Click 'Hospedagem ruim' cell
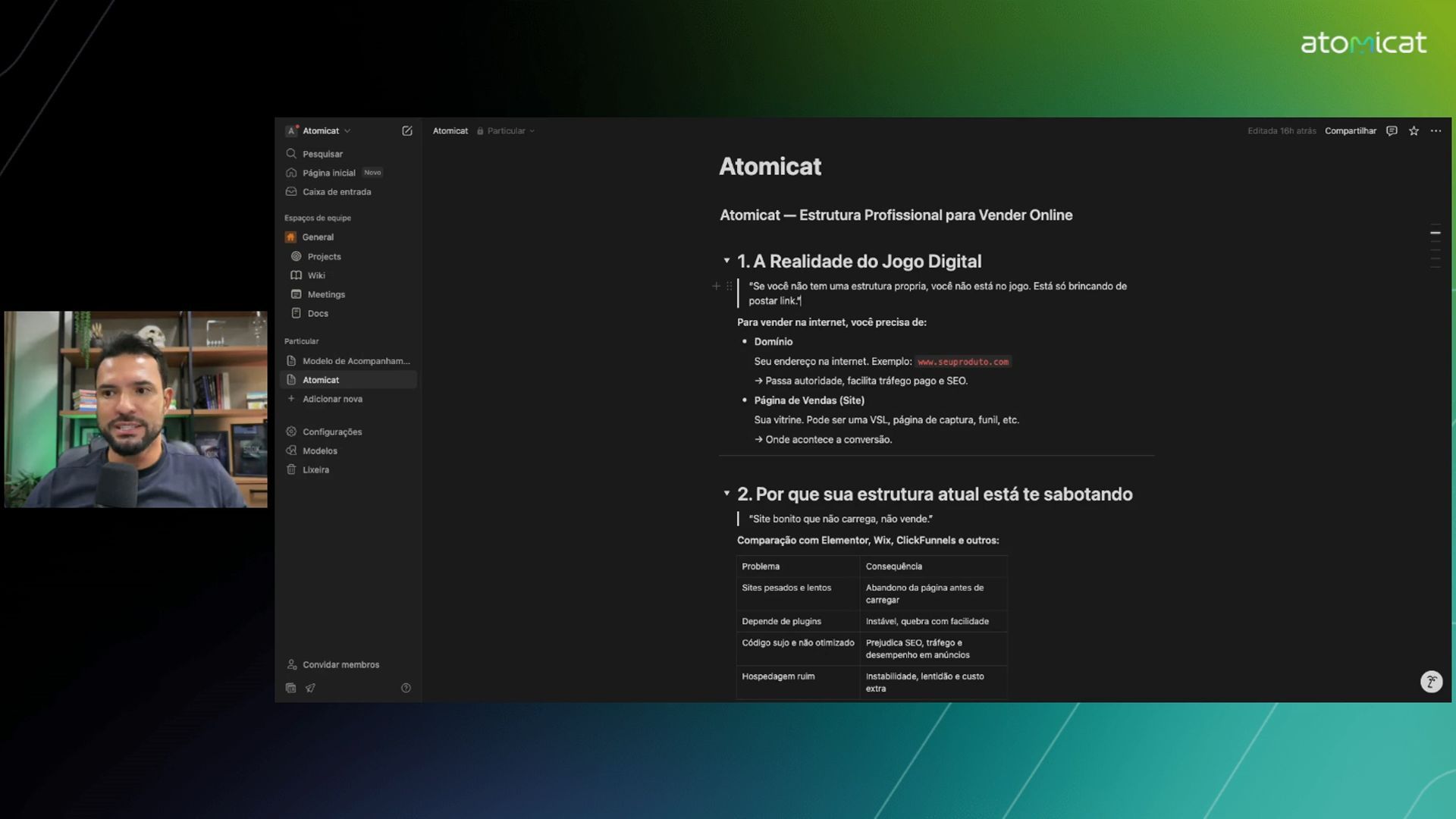Screen dimensions: 1456x819 pyautogui.click(x=798, y=682)
